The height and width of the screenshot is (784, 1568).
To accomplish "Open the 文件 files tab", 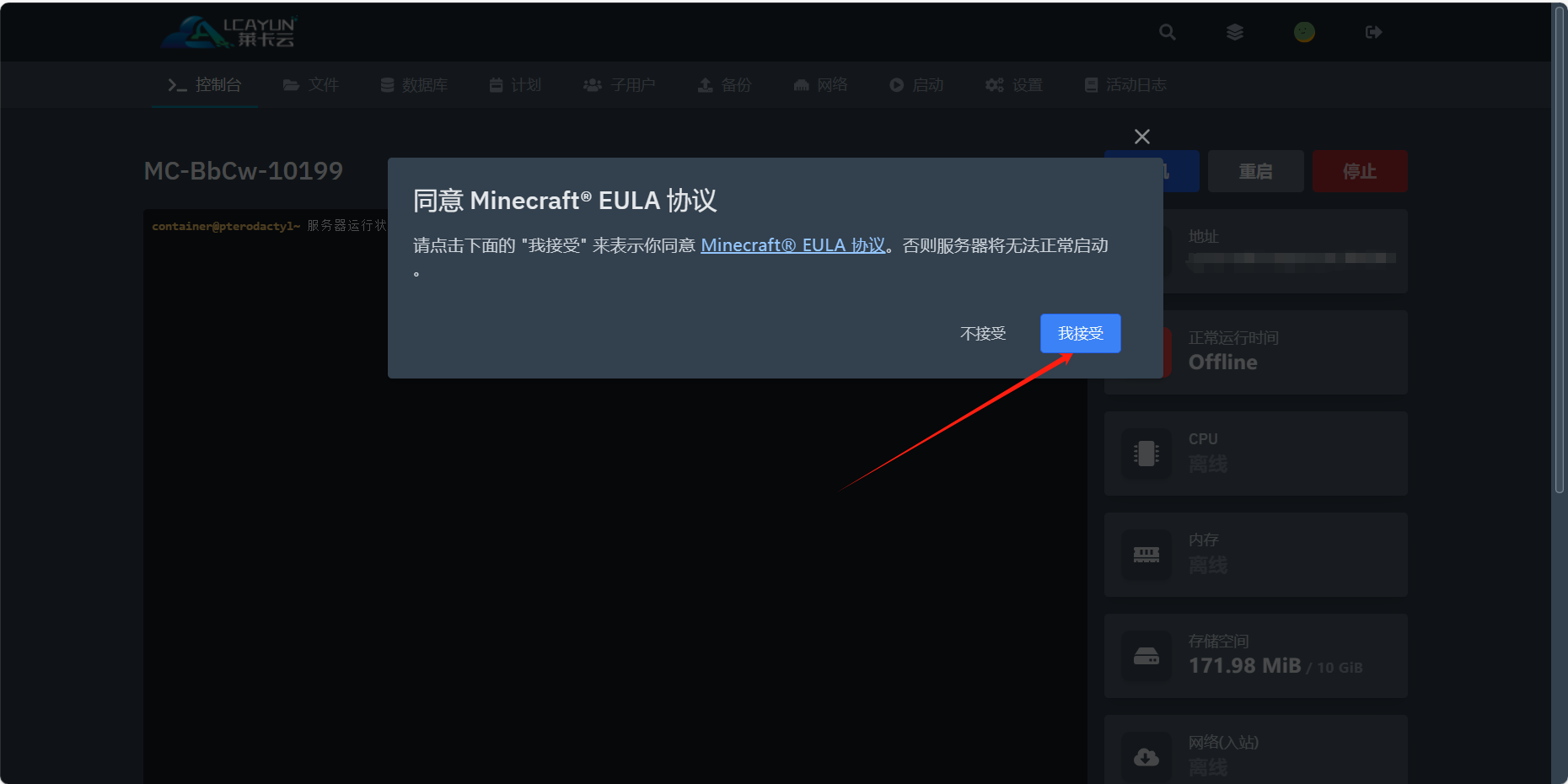I will [x=310, y=85].
